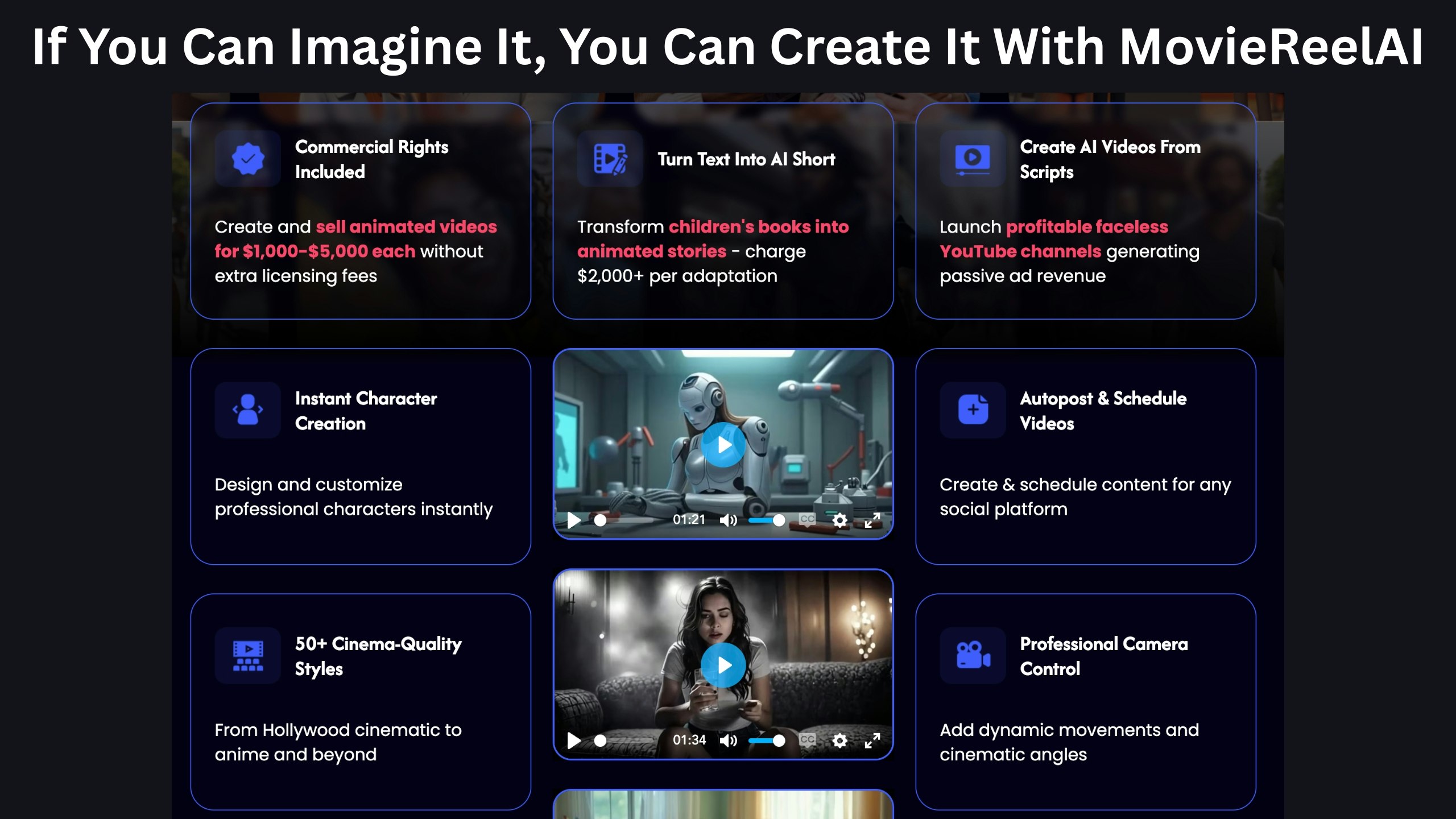Click the 'children's books into' highlighted text
The width and height of the screenshot is (1456, 819).
point(759,227)
